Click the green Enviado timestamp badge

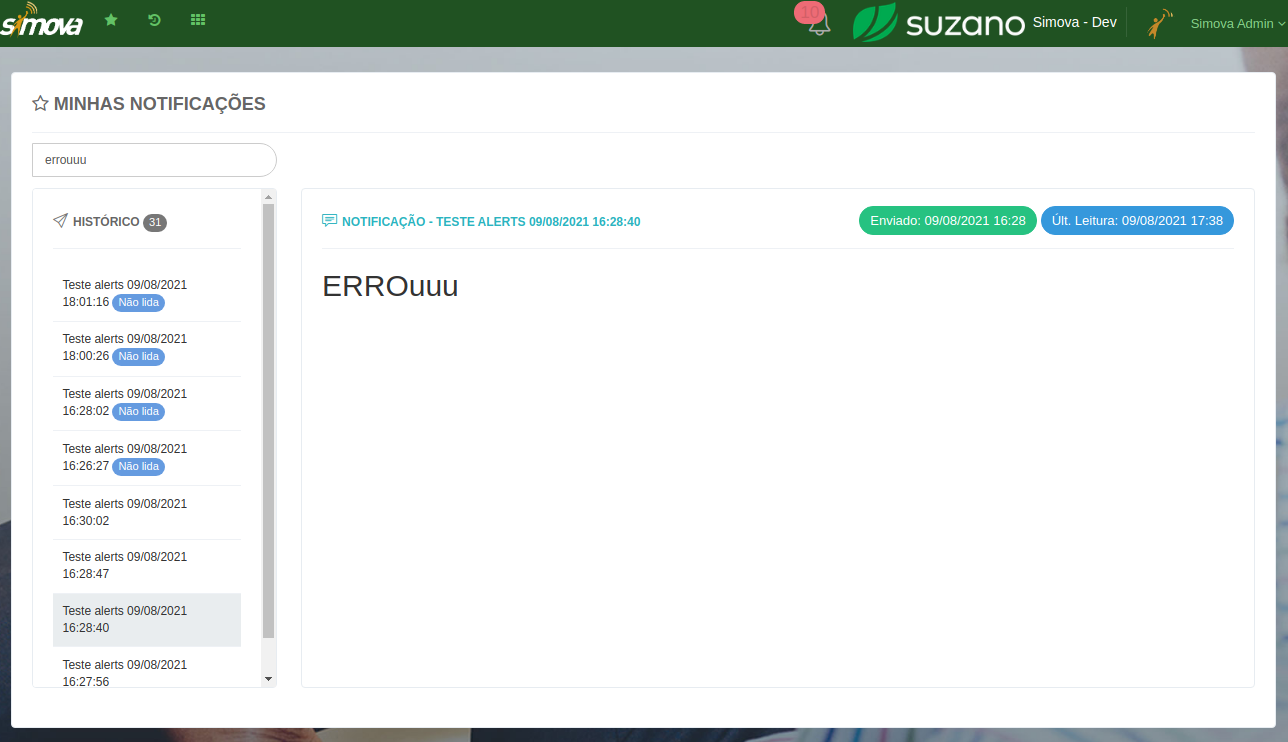947,220
